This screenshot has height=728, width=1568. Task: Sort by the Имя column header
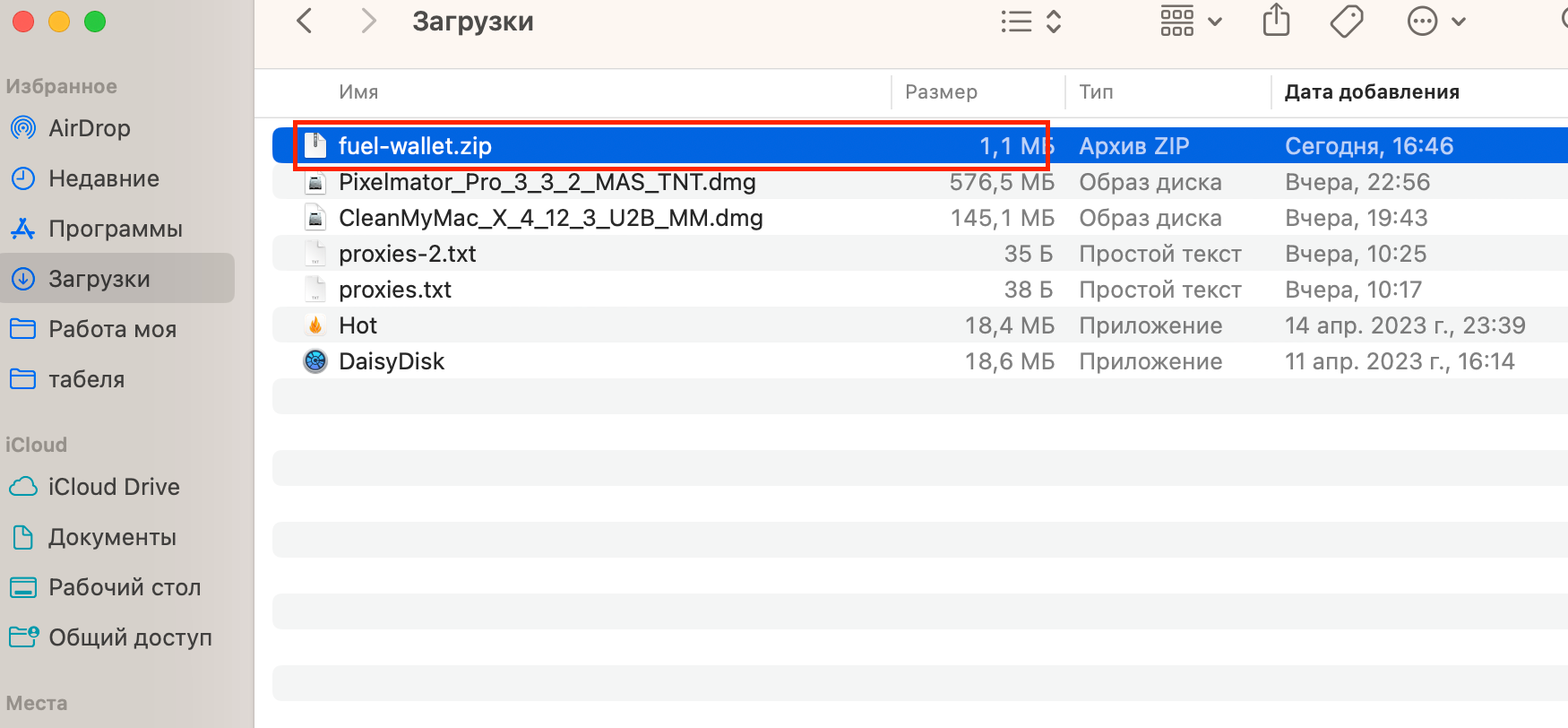[x=358, y=91]
